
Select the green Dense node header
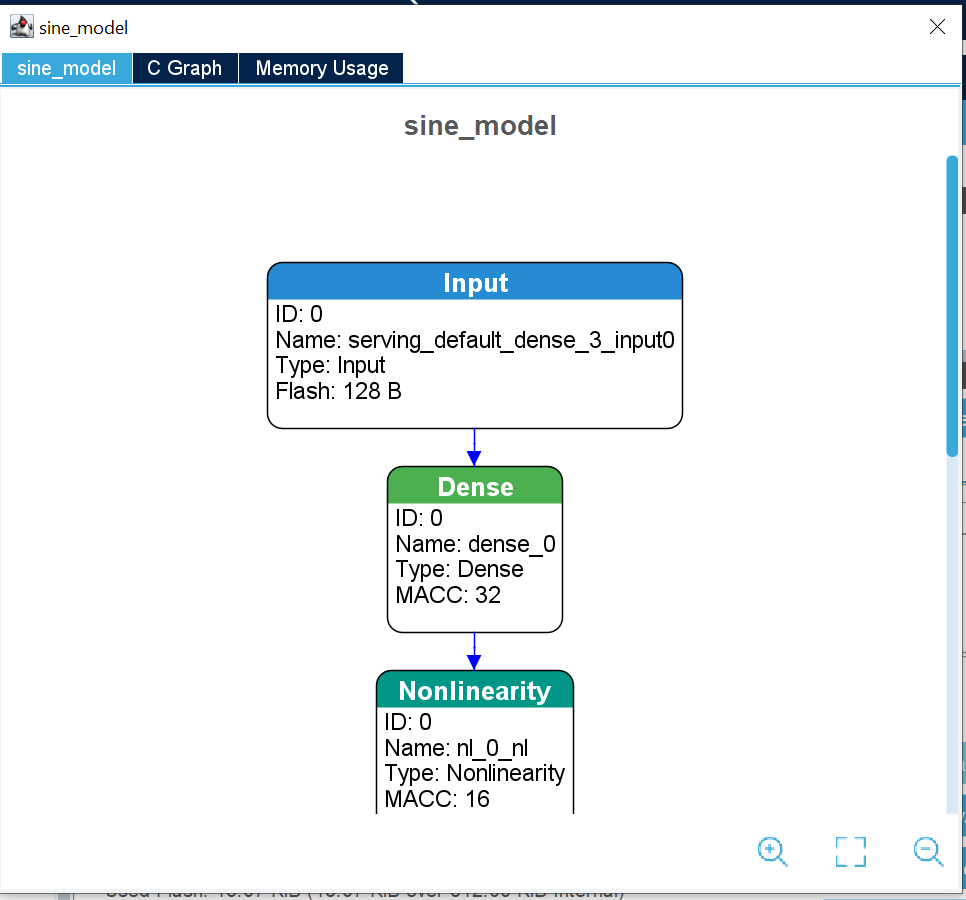pyautogui.click(x=475, y=487)
